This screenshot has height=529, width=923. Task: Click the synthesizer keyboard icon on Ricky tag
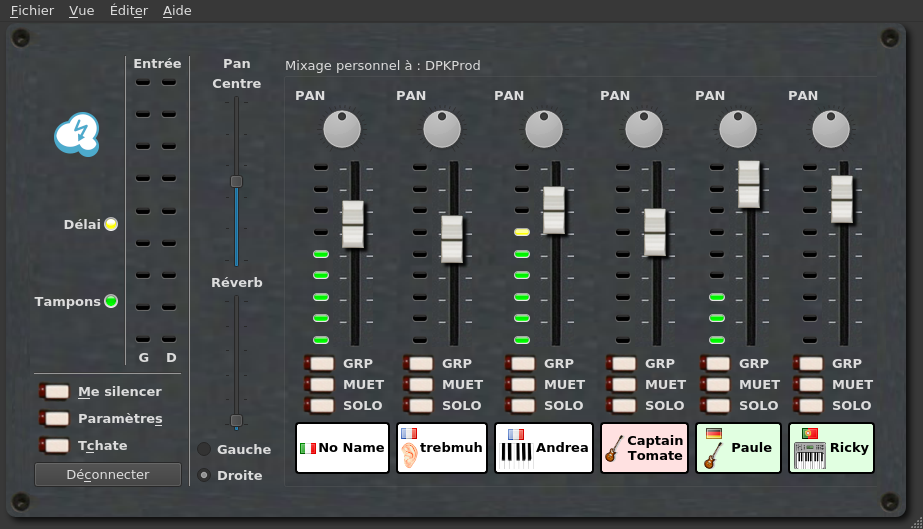(x=810, y=455)
